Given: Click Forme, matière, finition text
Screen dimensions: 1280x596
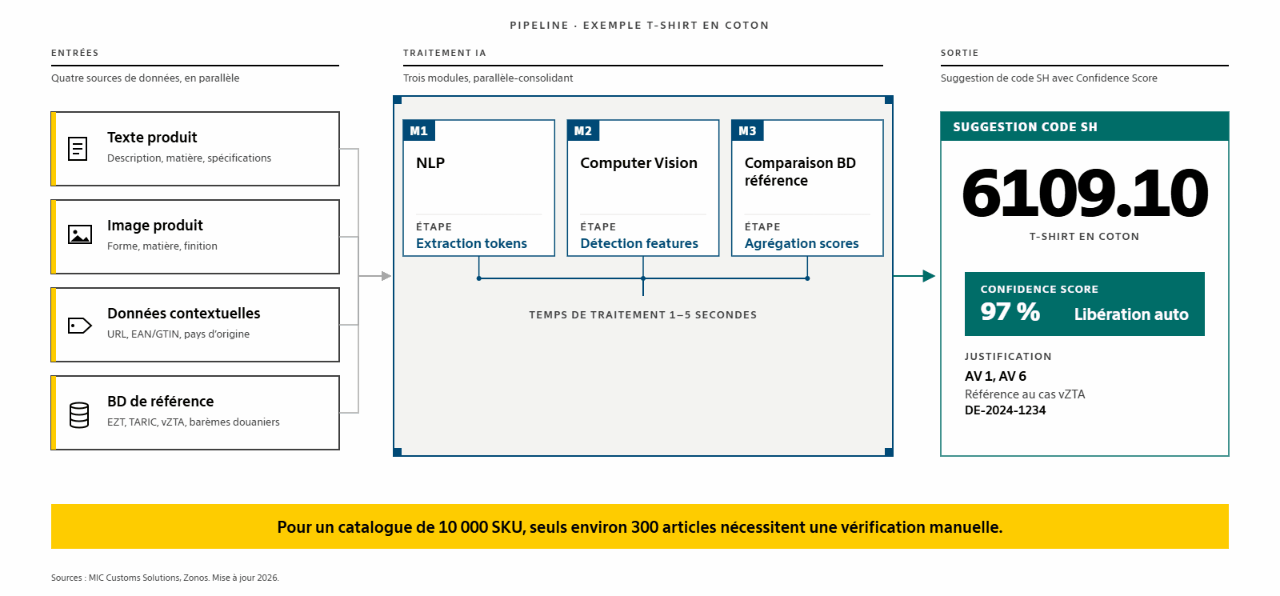Looking at the screenshot, I should point(162,246).
